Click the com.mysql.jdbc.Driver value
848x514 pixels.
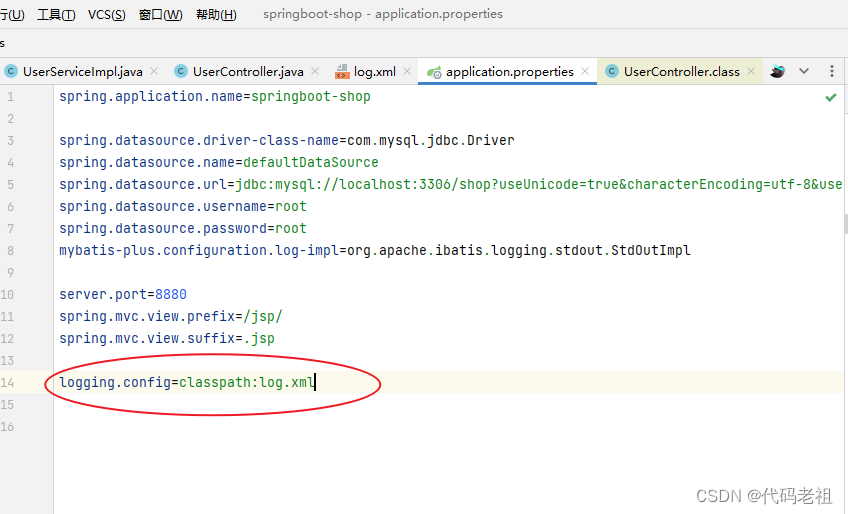point(430,141)
